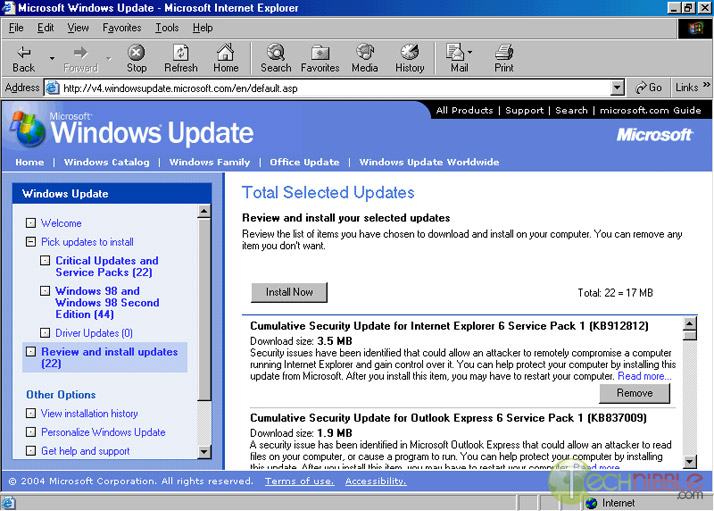Click the box next to Welcome

tap(31, 223)
